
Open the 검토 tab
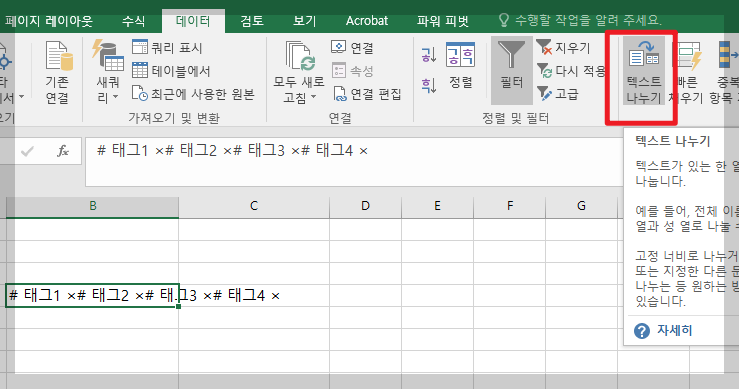tap(252, 21)
